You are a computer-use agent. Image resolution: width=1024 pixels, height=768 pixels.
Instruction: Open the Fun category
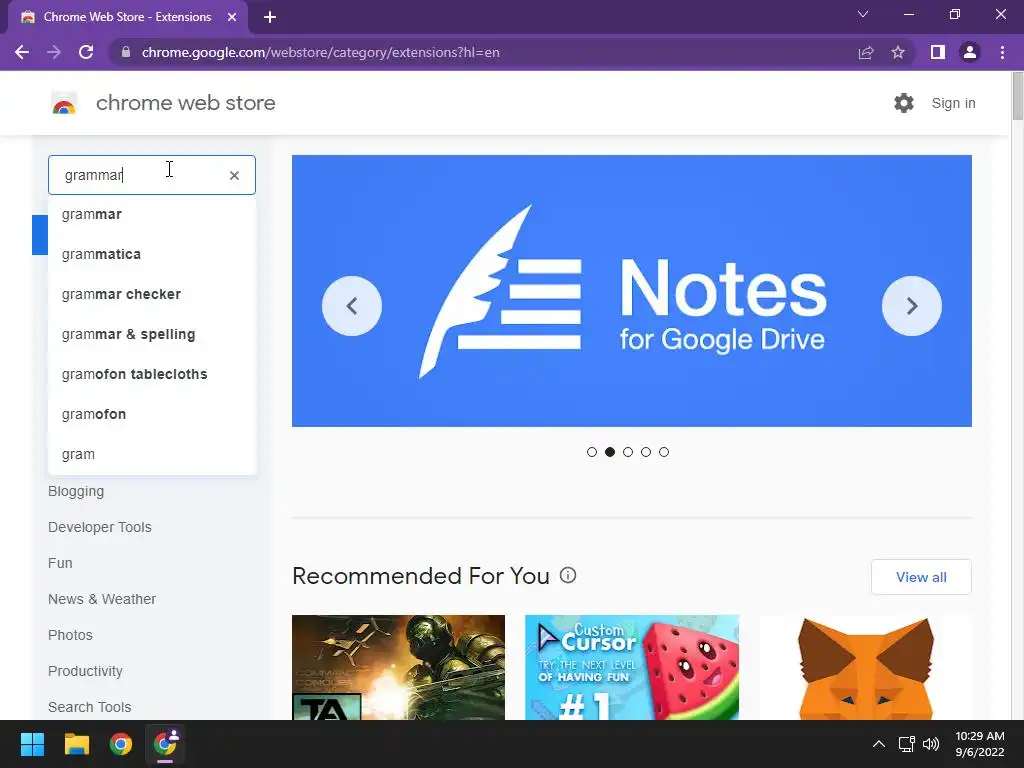tap(60, 563)
